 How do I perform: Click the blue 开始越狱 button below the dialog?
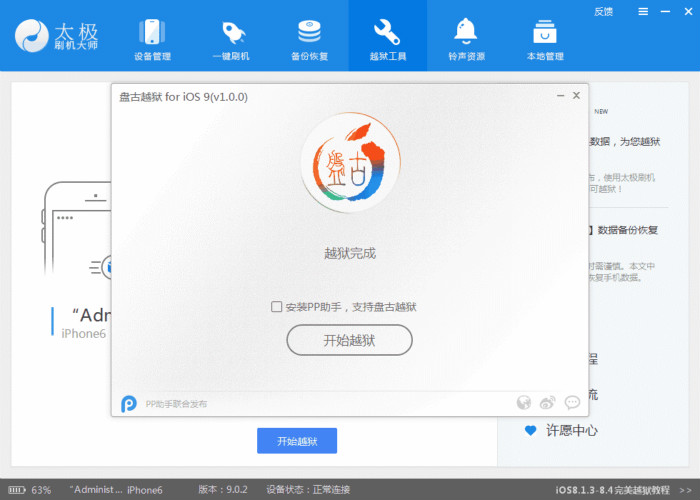point(297,441)
